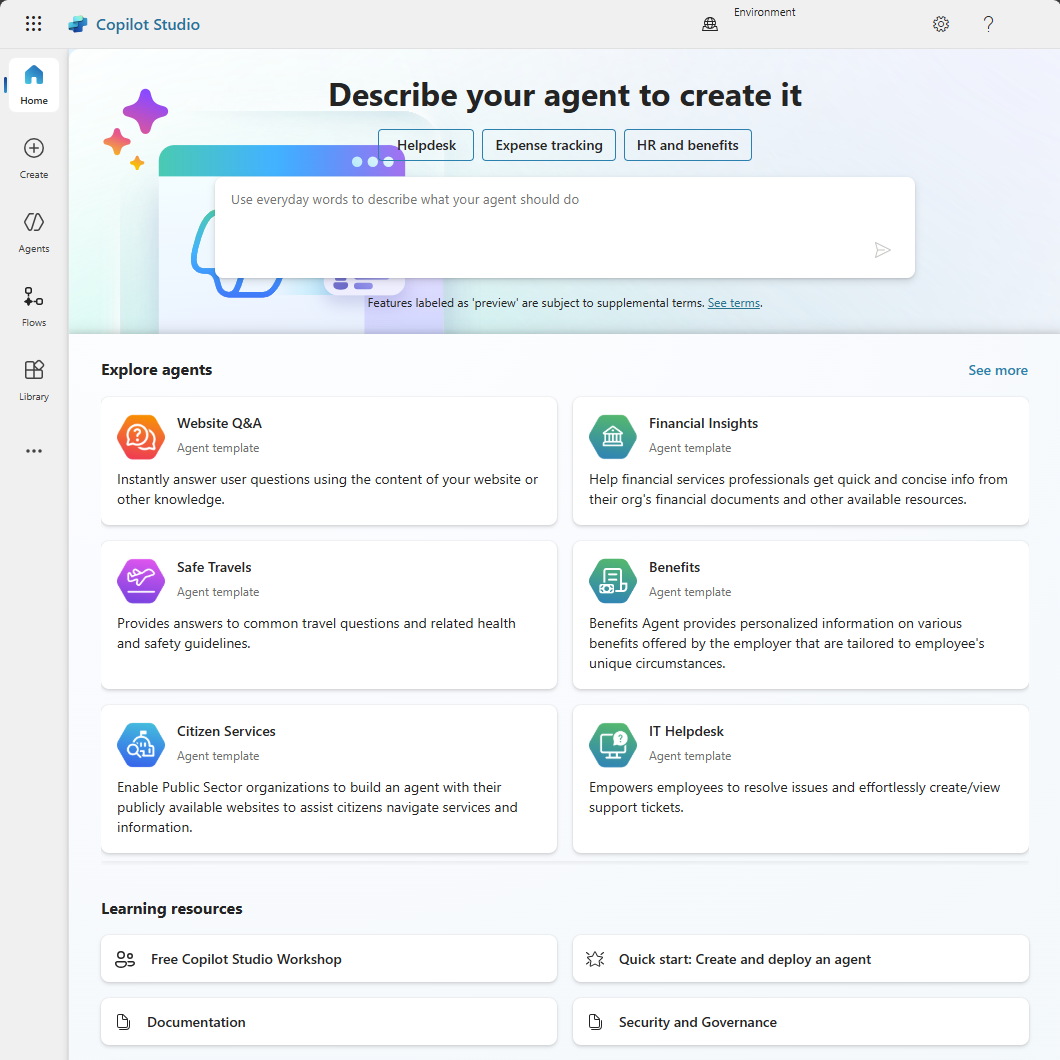Open the app launcher waffle icon

[33, 24]
